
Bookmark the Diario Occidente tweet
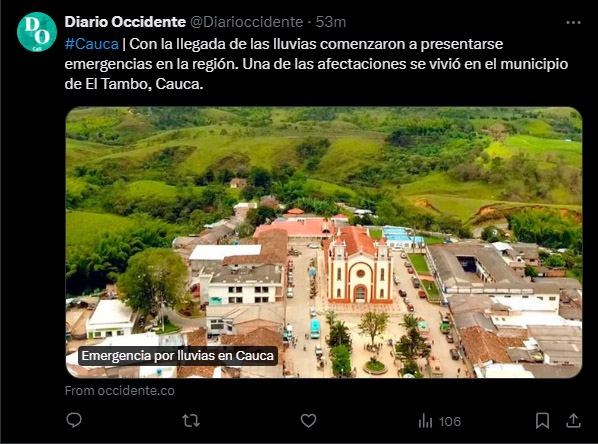(x=542, y=421)
